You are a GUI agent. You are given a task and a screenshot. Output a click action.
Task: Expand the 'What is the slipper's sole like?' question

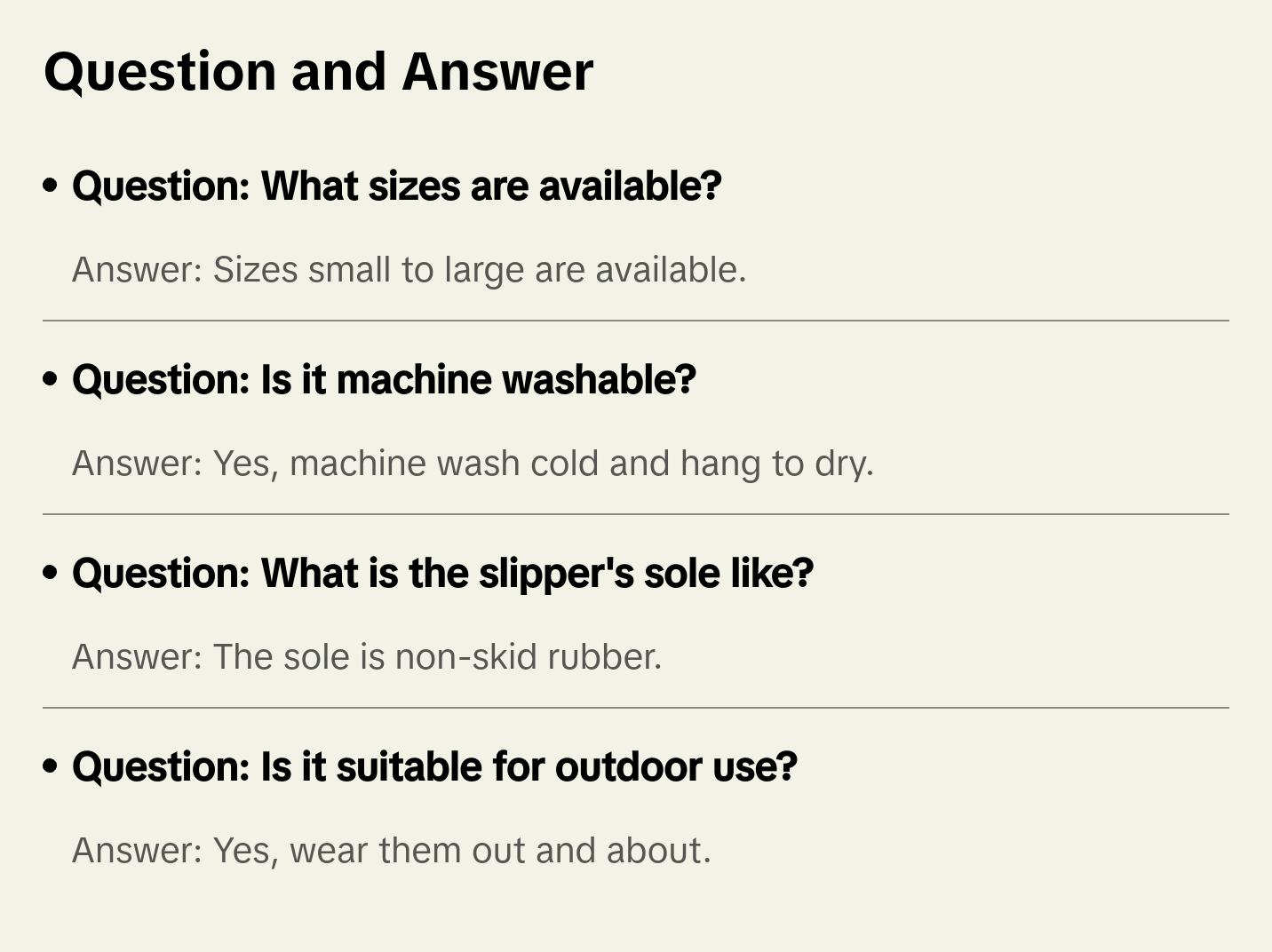tap(442, 574)
